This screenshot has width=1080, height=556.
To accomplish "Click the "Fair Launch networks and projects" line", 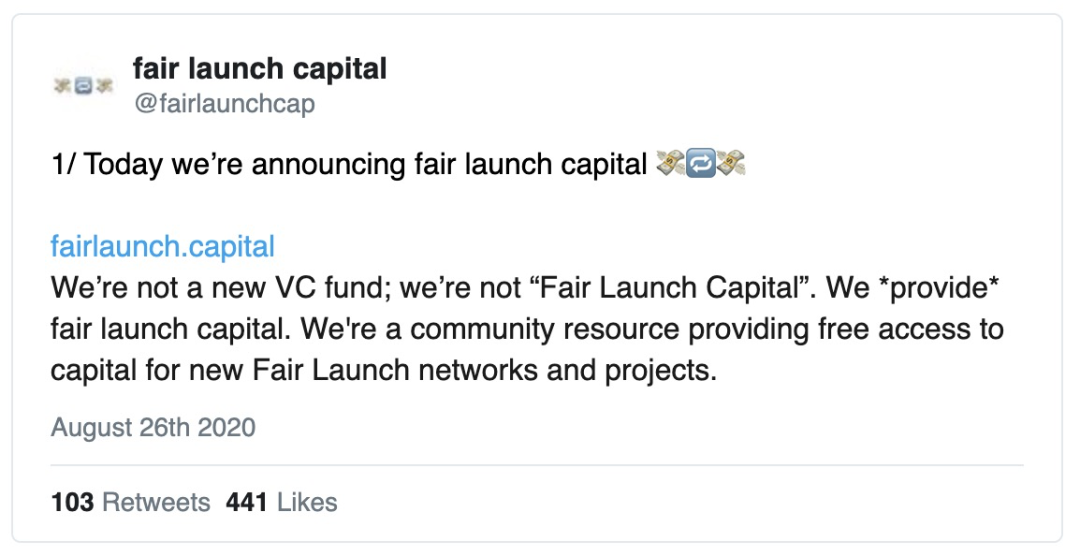I will point(485,371).
